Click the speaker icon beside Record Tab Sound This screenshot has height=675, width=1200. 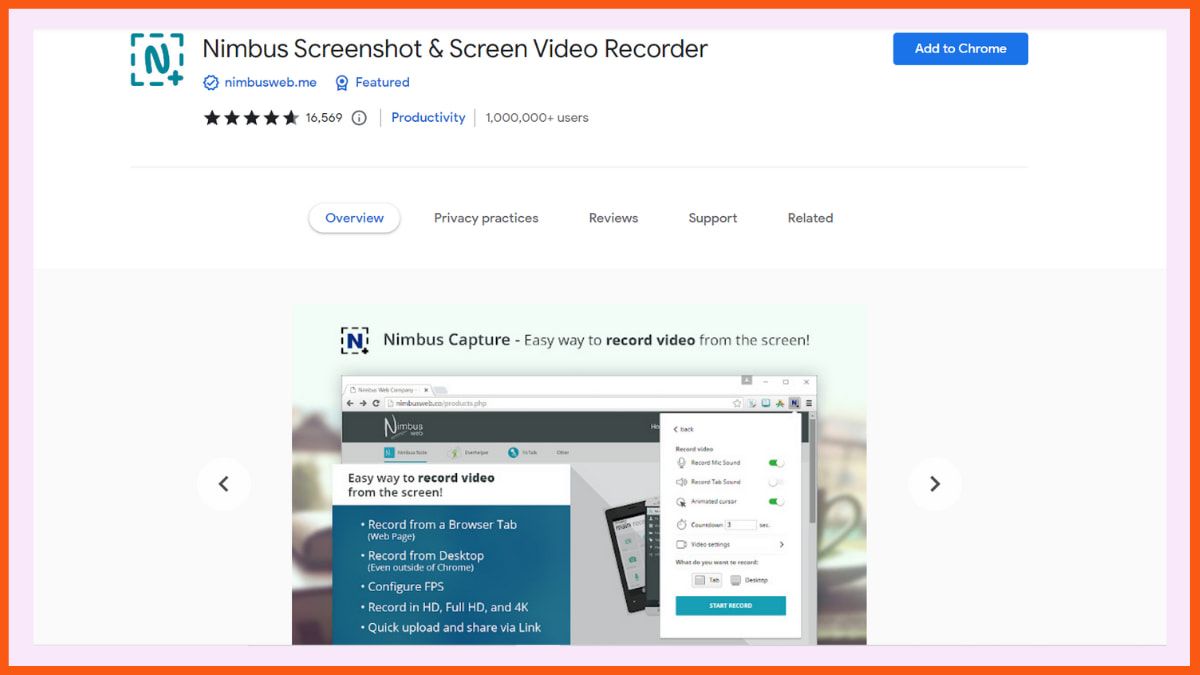pyautogui.click(x=682, y=482)
